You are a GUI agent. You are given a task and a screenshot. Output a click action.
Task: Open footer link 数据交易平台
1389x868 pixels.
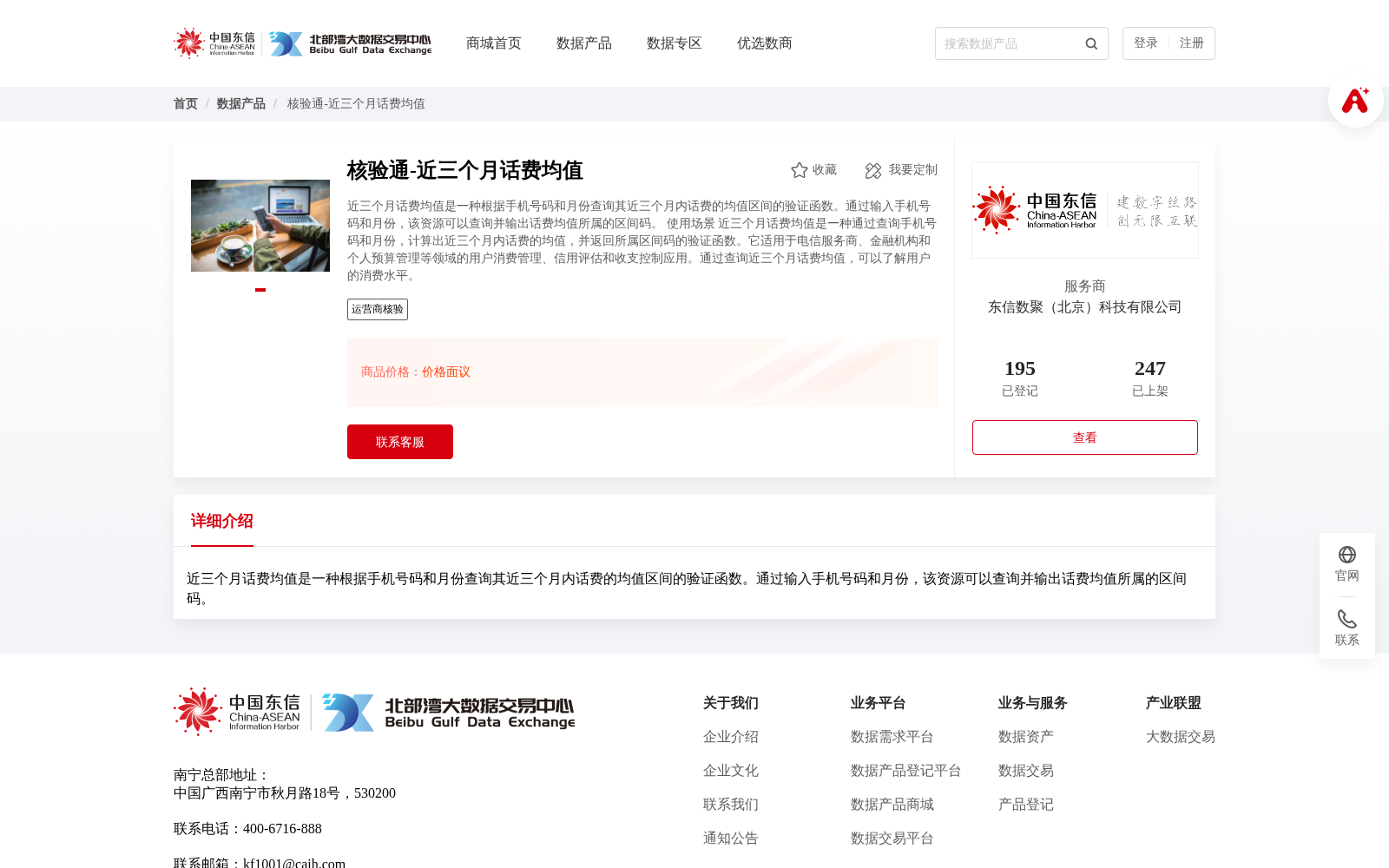pyautogui.click(x=892, y=838)
